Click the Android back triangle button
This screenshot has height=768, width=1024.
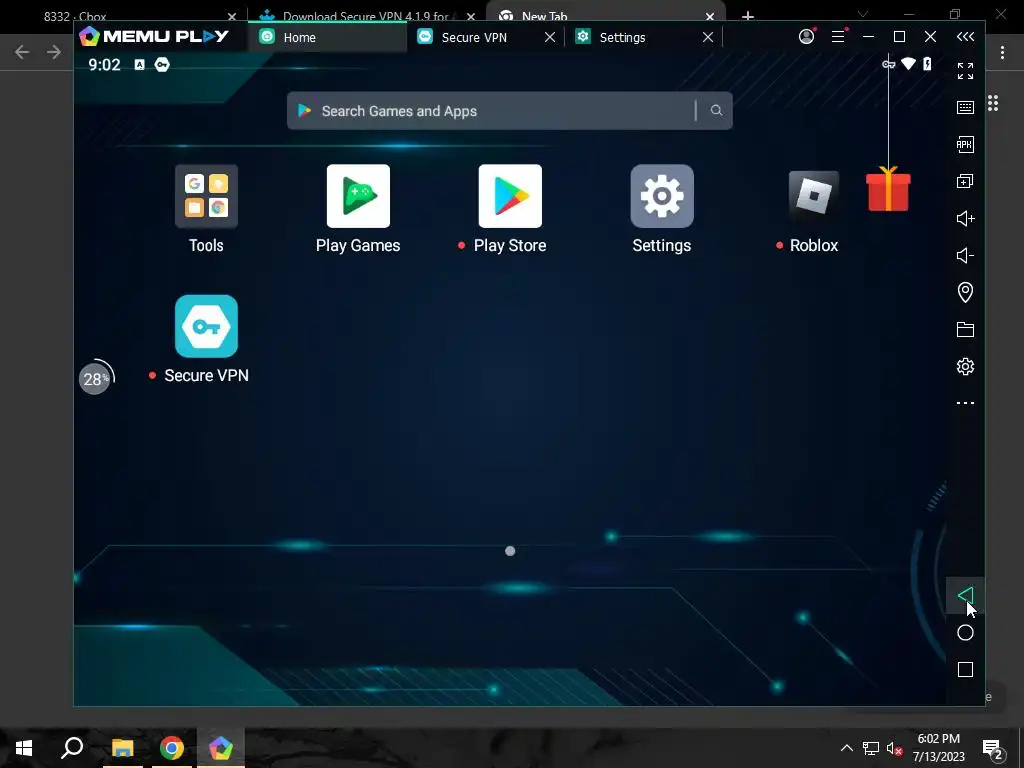click(x=965, y=595)
